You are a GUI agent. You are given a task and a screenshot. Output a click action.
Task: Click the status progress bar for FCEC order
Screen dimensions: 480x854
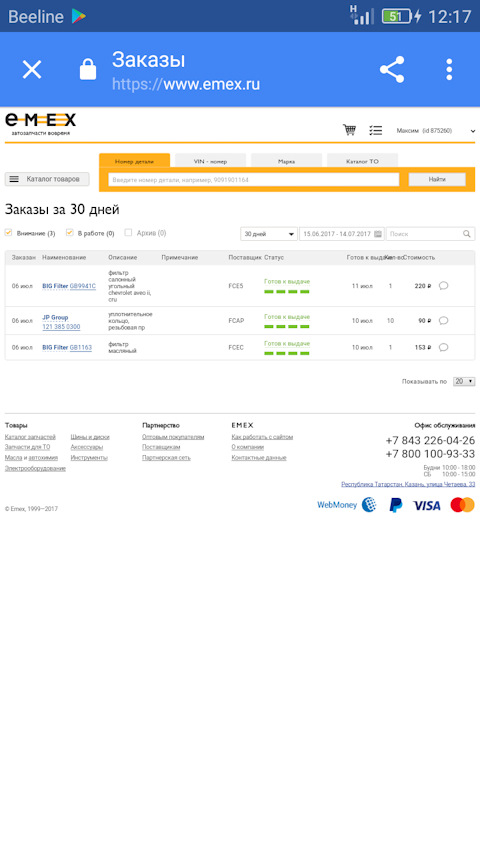click(287, 353)
